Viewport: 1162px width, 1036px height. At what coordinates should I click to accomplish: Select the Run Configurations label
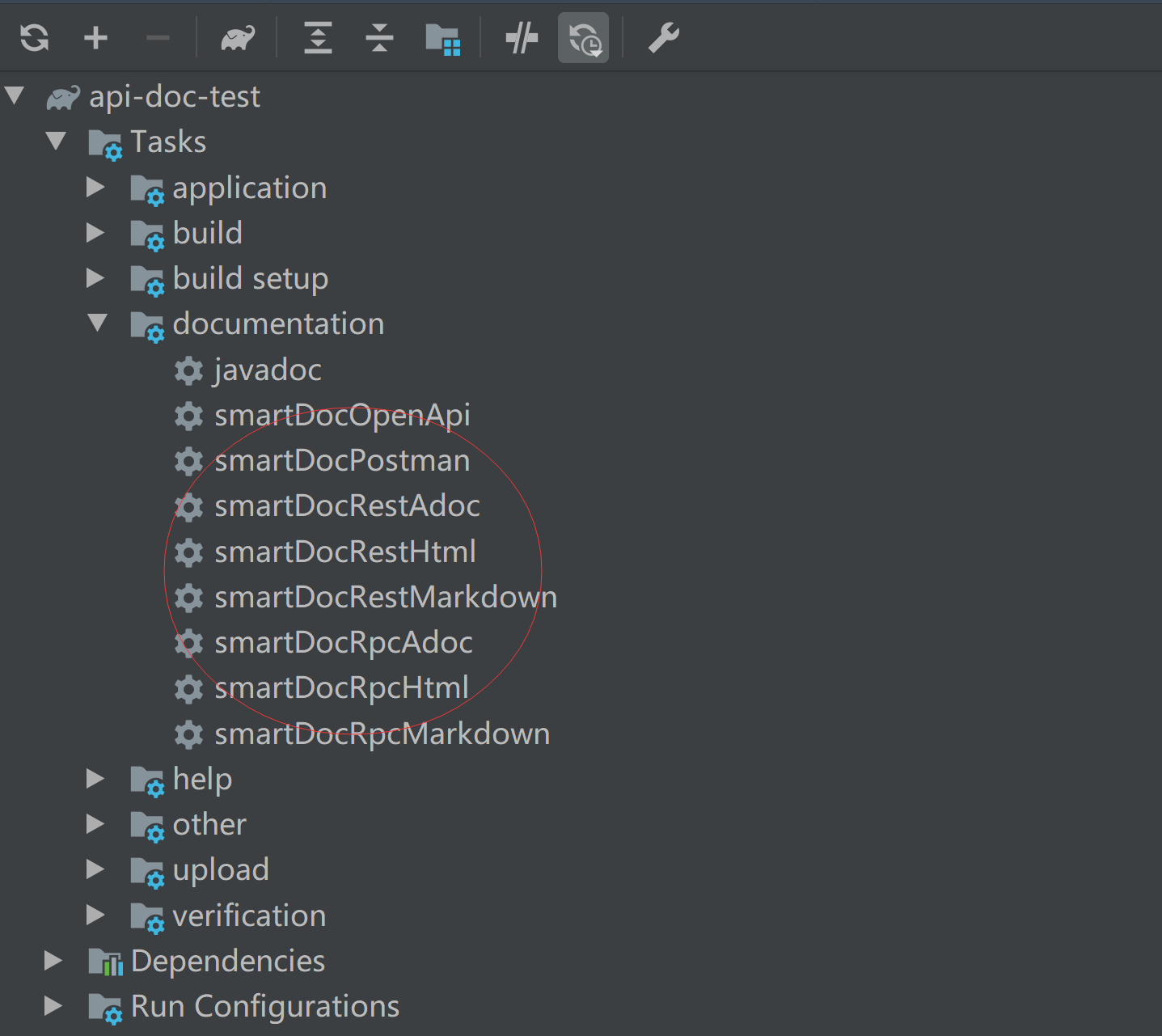click(265, 1008)
